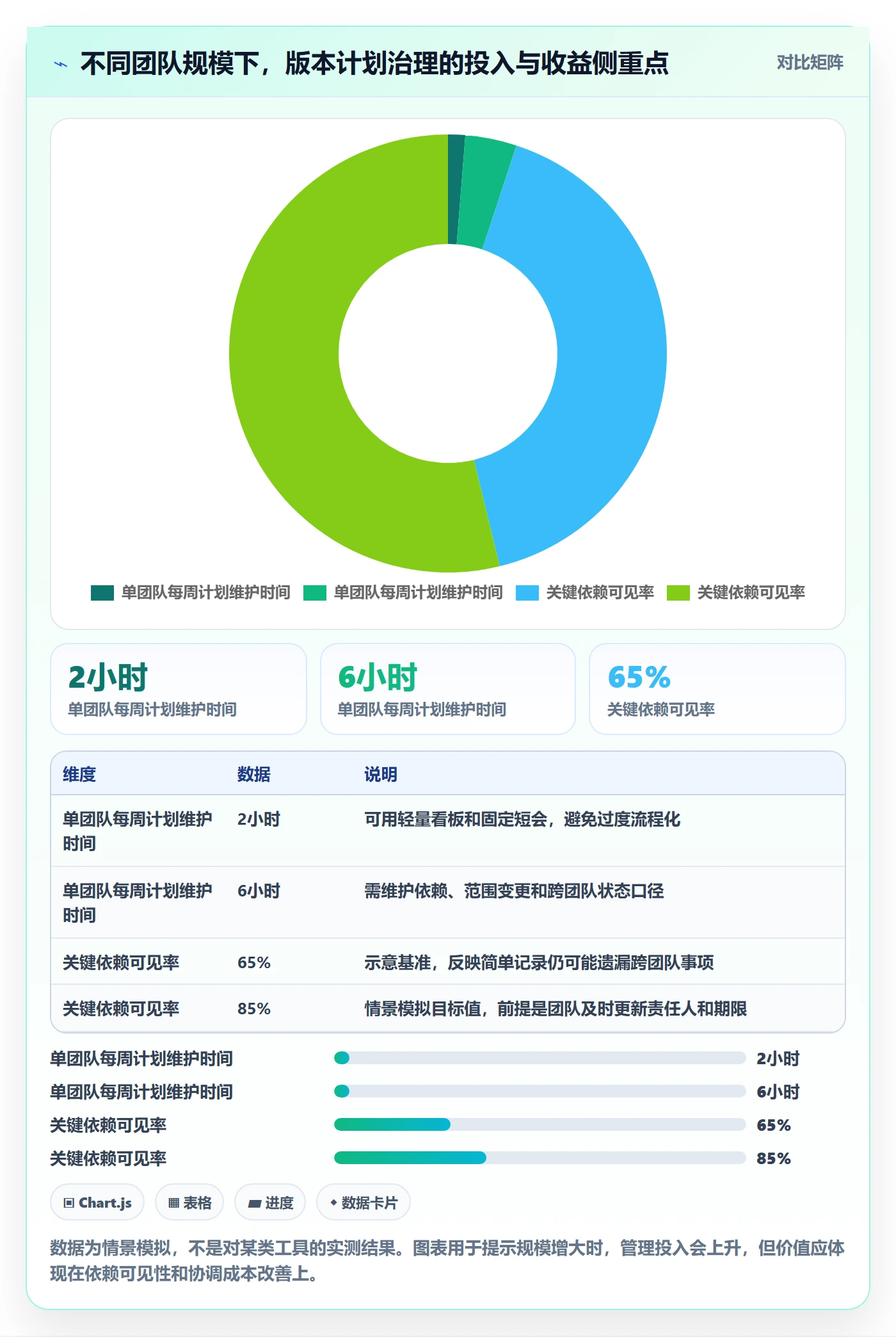Click the 85% progress bar
The width and height of the screenshot is (896, 1337).
point(540,1158)
